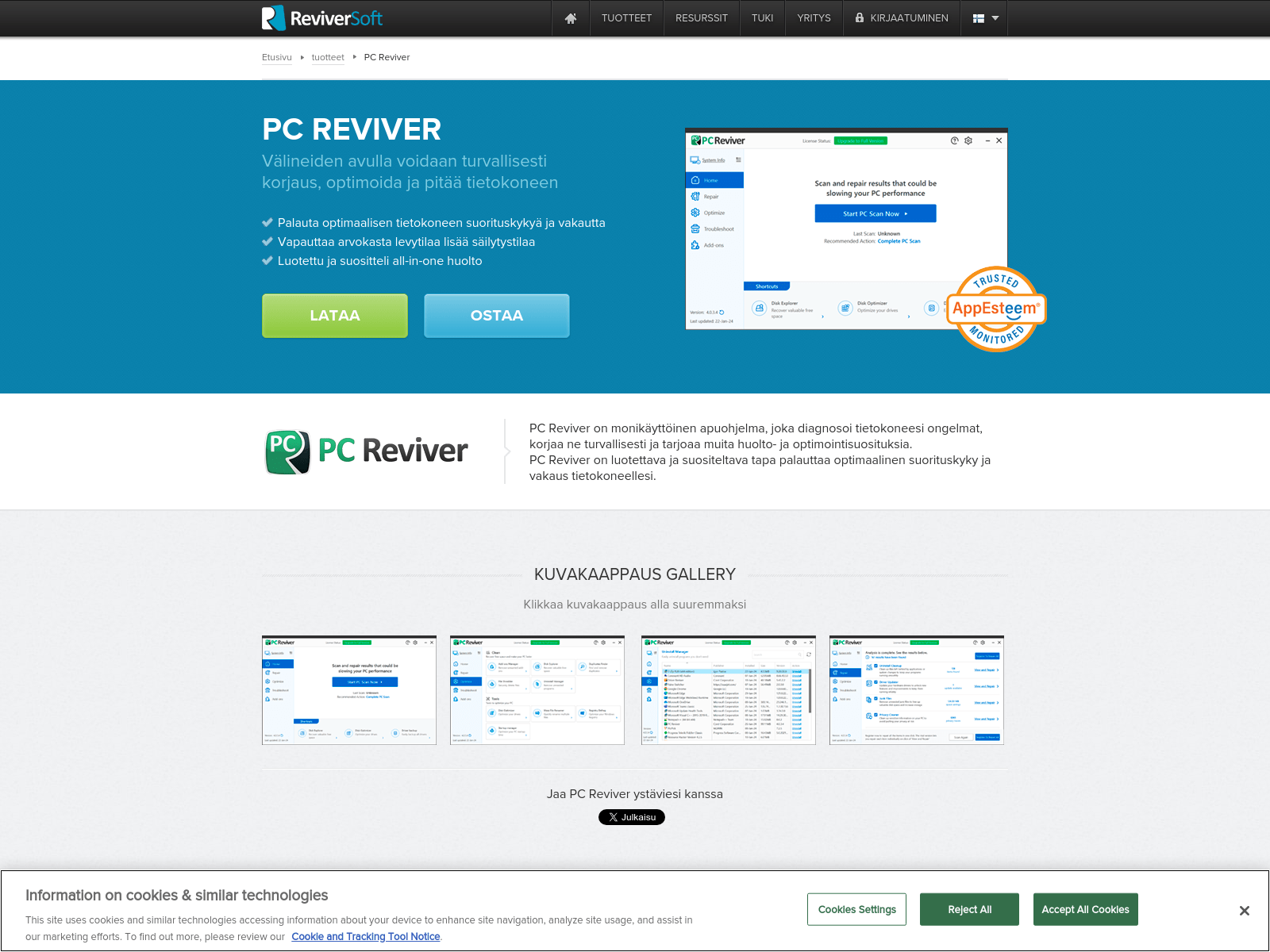Click the blue OSTAA buy button
Viewport: 1270px width, 952px height.
497,316
